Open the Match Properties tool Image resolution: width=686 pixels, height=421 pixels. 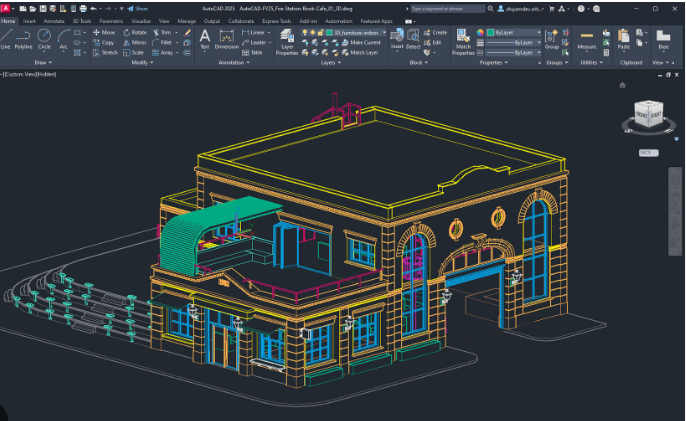click(x=463, y=42)
